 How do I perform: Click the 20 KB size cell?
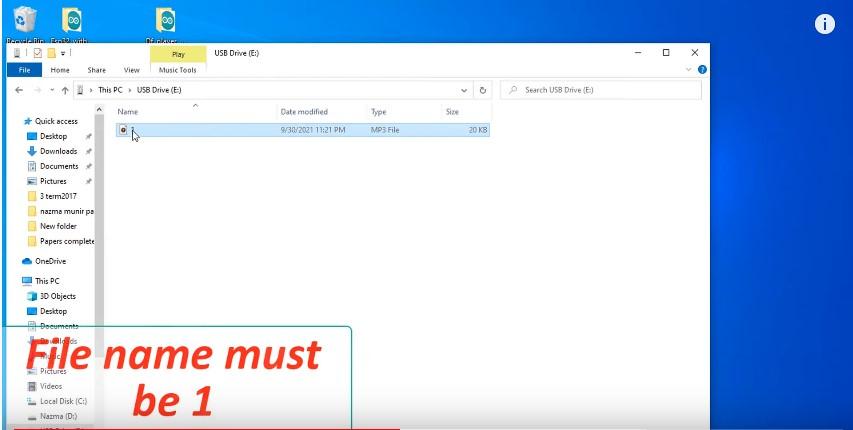[479, 130]
